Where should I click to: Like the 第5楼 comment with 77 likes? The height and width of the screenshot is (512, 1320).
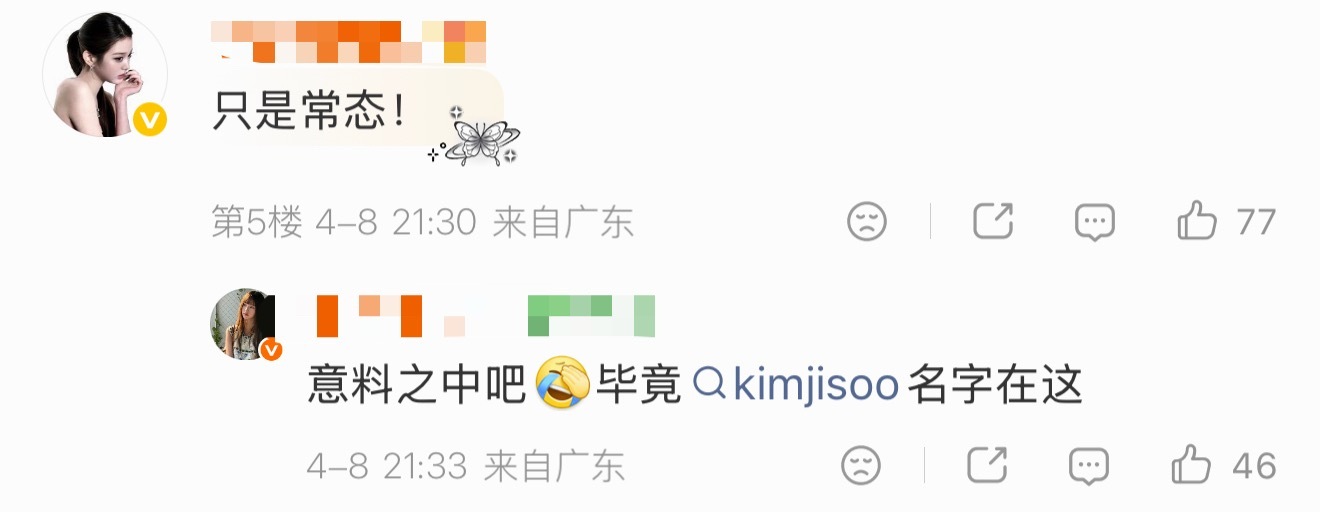[x=1196, y=221]
